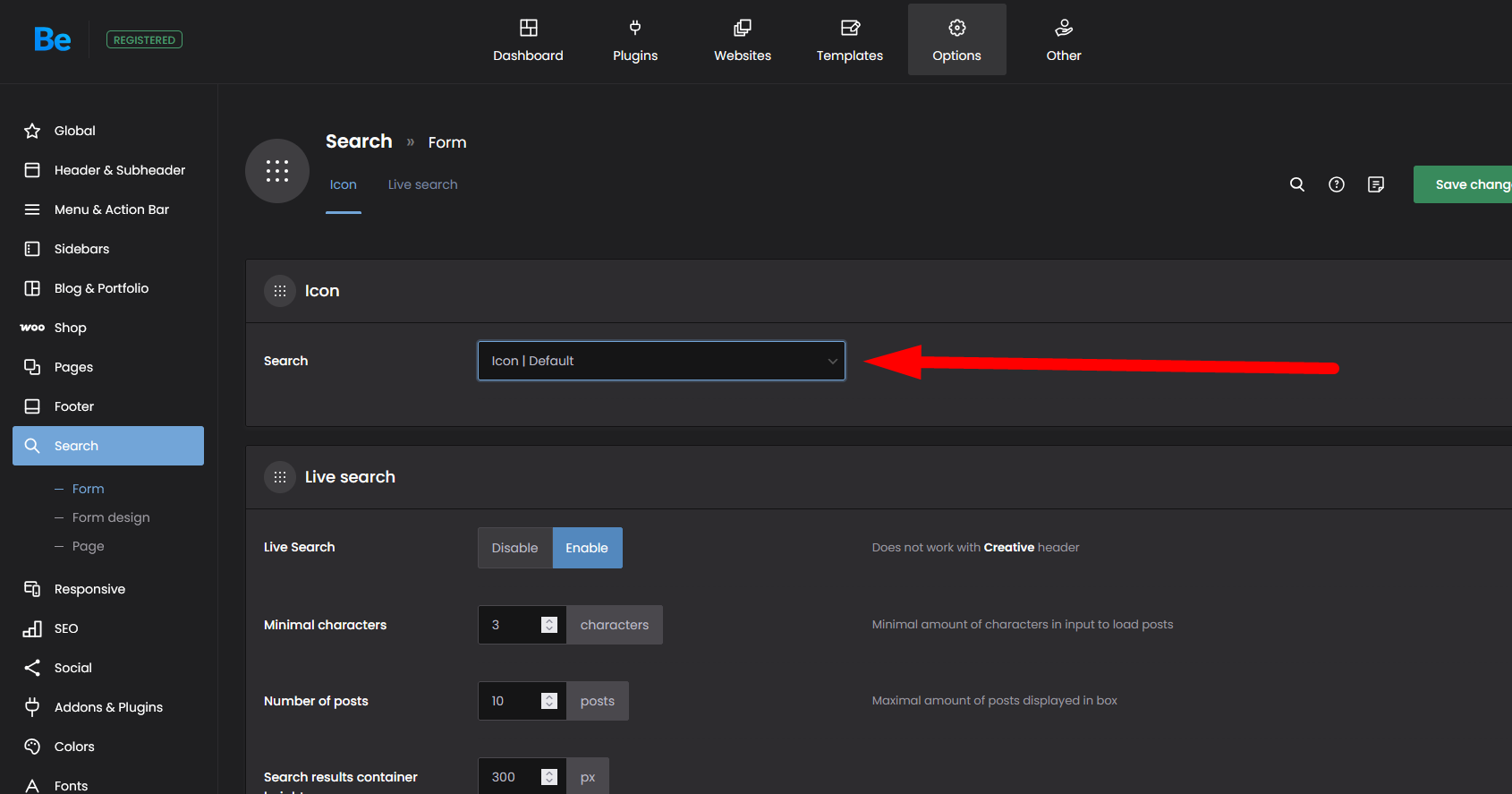
Task: Open Dashboard from top navigation
Action: click(528, 40)
